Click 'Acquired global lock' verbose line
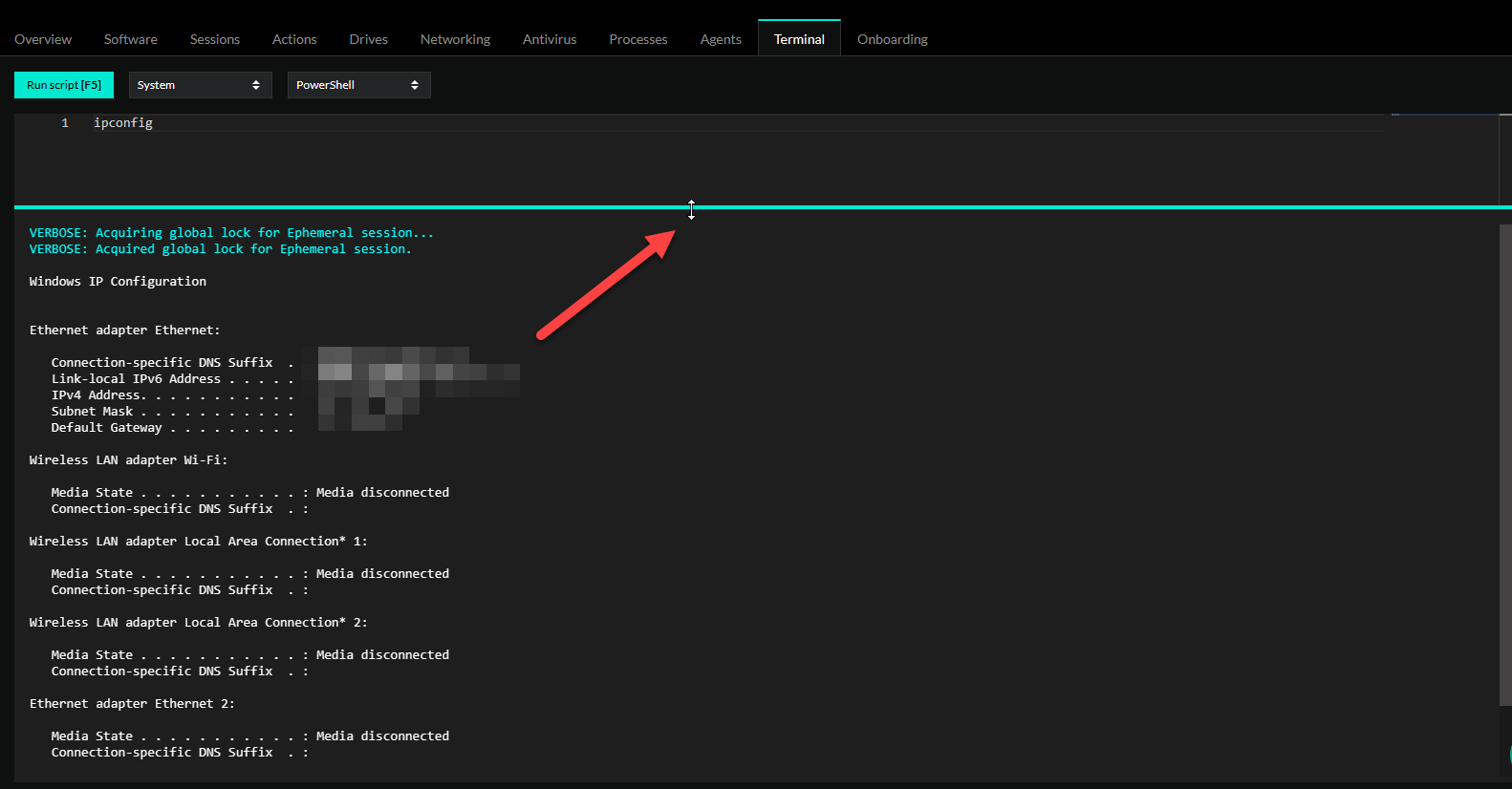Viewport: 1512px width, 789px height. click(x=220, y=249)
